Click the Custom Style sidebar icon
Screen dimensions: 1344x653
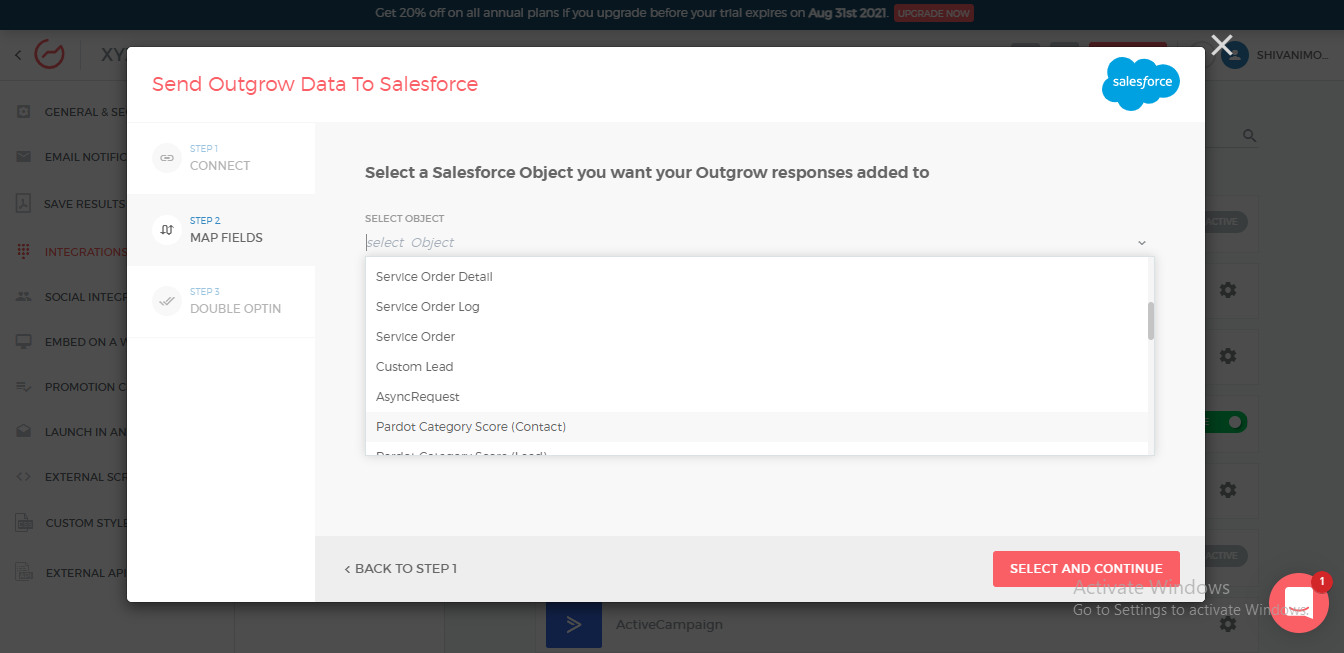tap(24, 523)
